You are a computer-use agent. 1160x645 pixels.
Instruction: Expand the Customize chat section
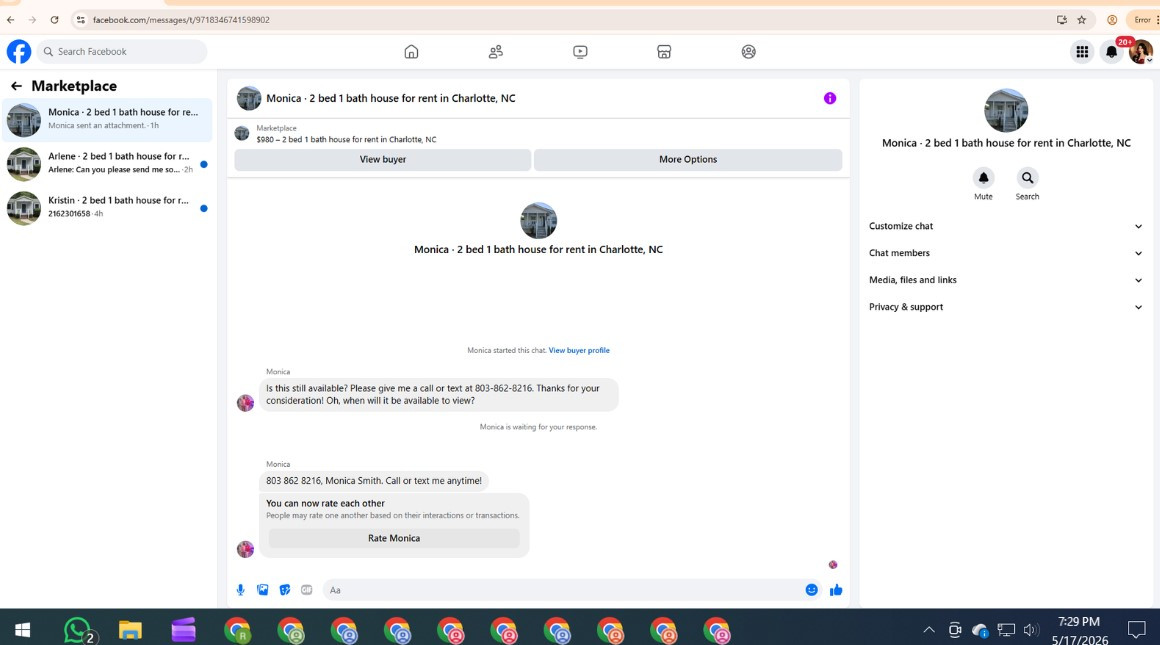(1005, 226)
